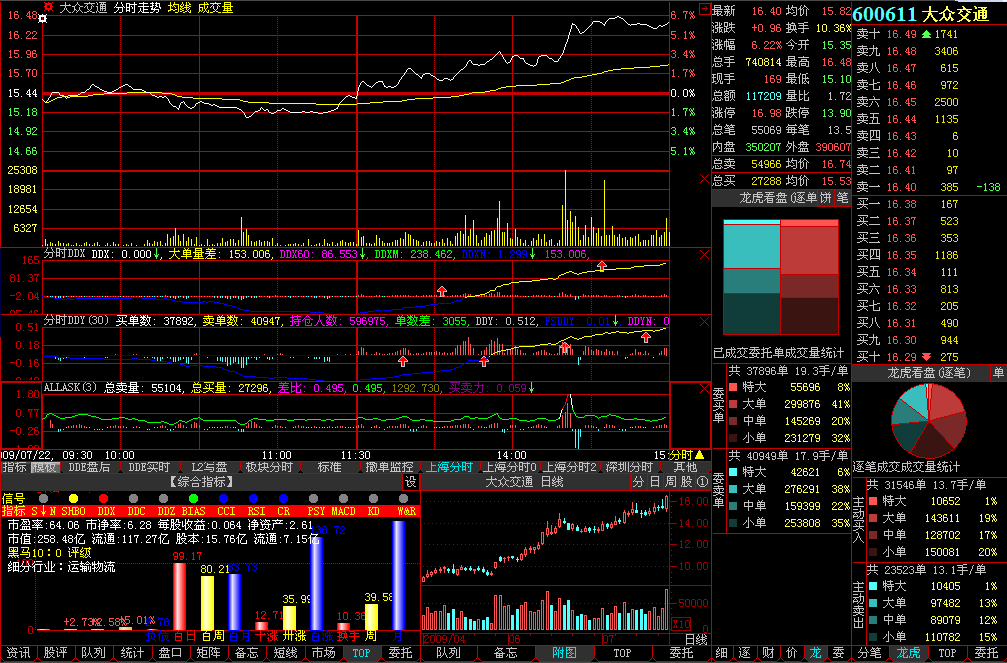
Task: Open the DDE实时 tab
Action: tap(149, 467)
